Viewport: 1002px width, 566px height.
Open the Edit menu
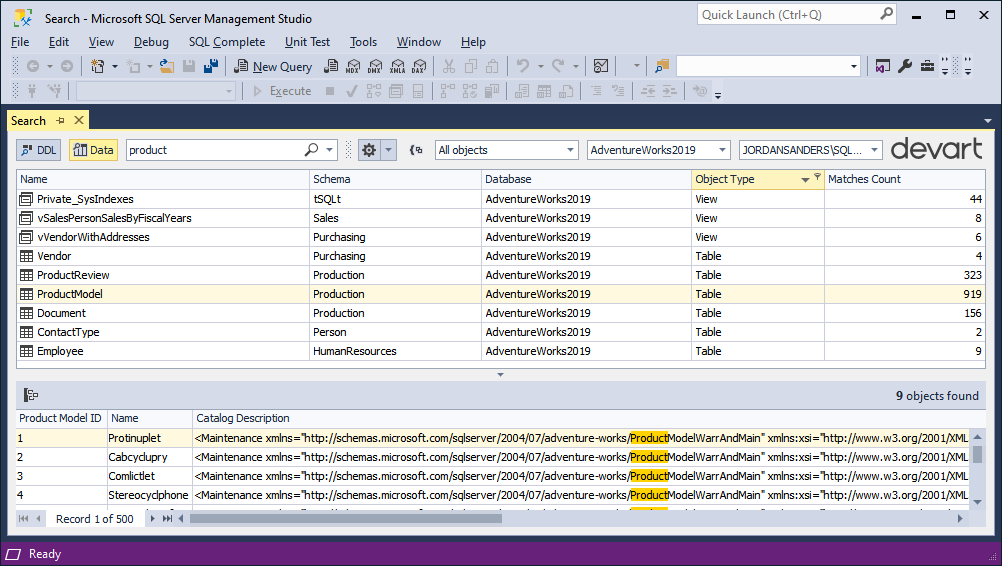pos(59,42)
